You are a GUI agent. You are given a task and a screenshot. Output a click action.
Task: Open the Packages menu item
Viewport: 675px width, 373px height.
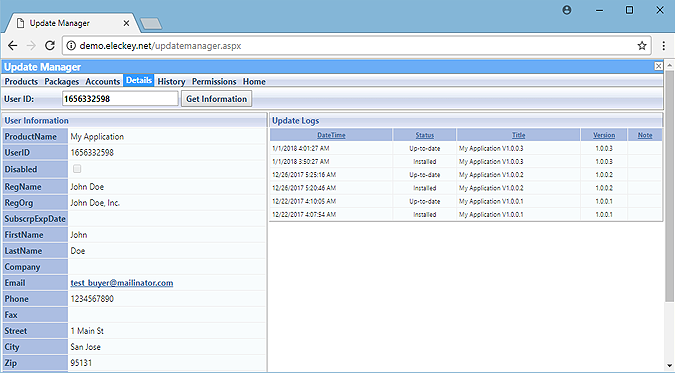tap(62, 81)
